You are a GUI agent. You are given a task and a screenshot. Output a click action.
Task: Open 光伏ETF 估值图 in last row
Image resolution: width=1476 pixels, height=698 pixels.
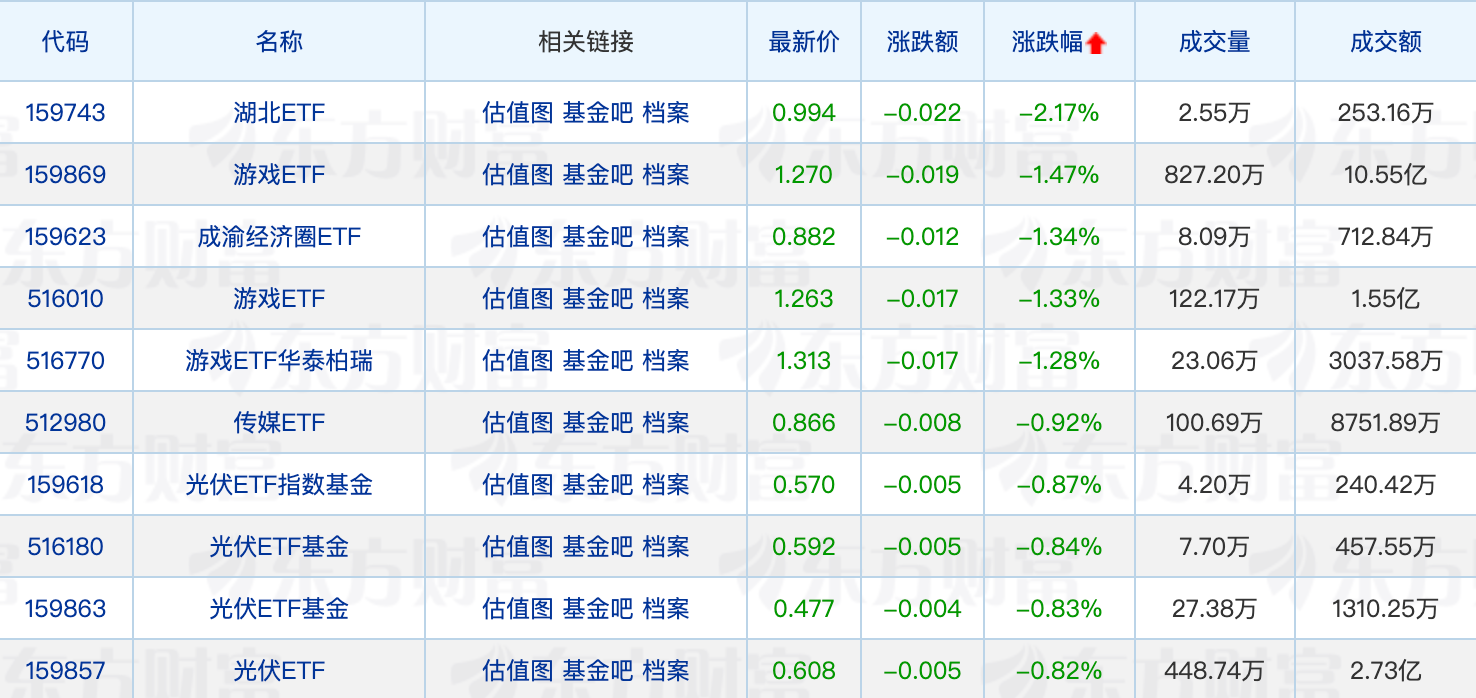(x=517, y=671)
